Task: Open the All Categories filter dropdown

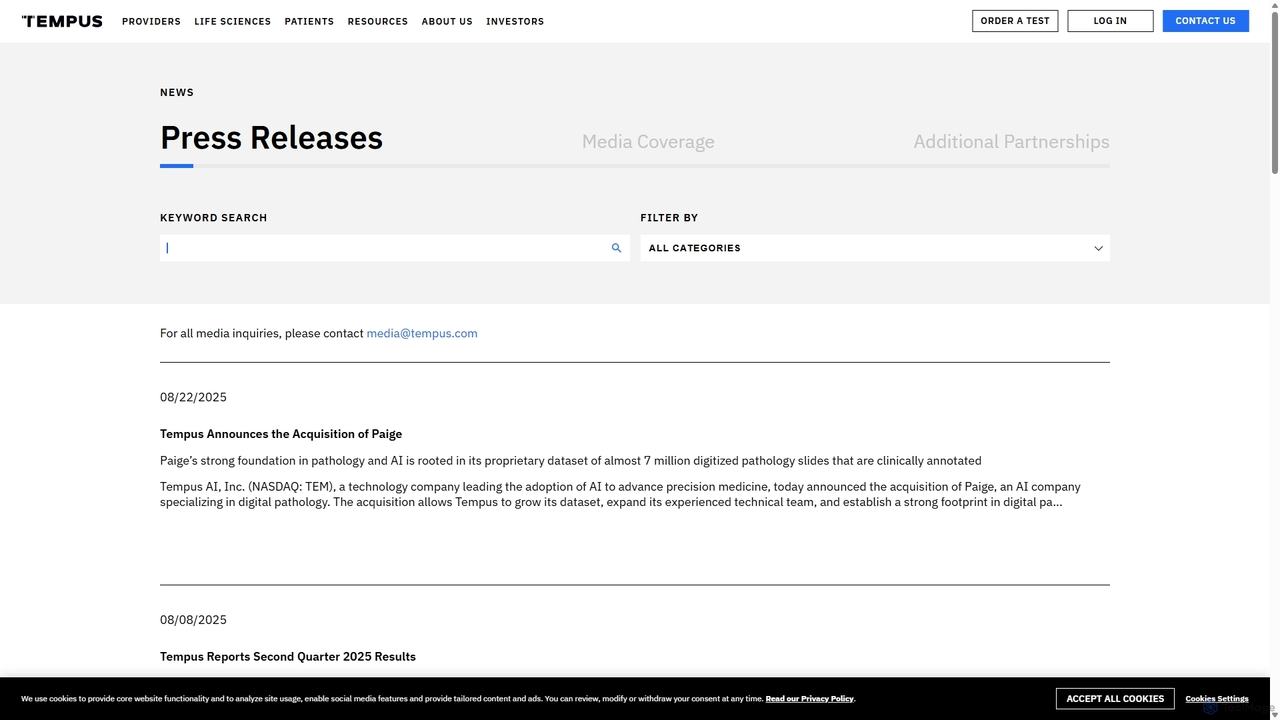Action: [875, 248]
